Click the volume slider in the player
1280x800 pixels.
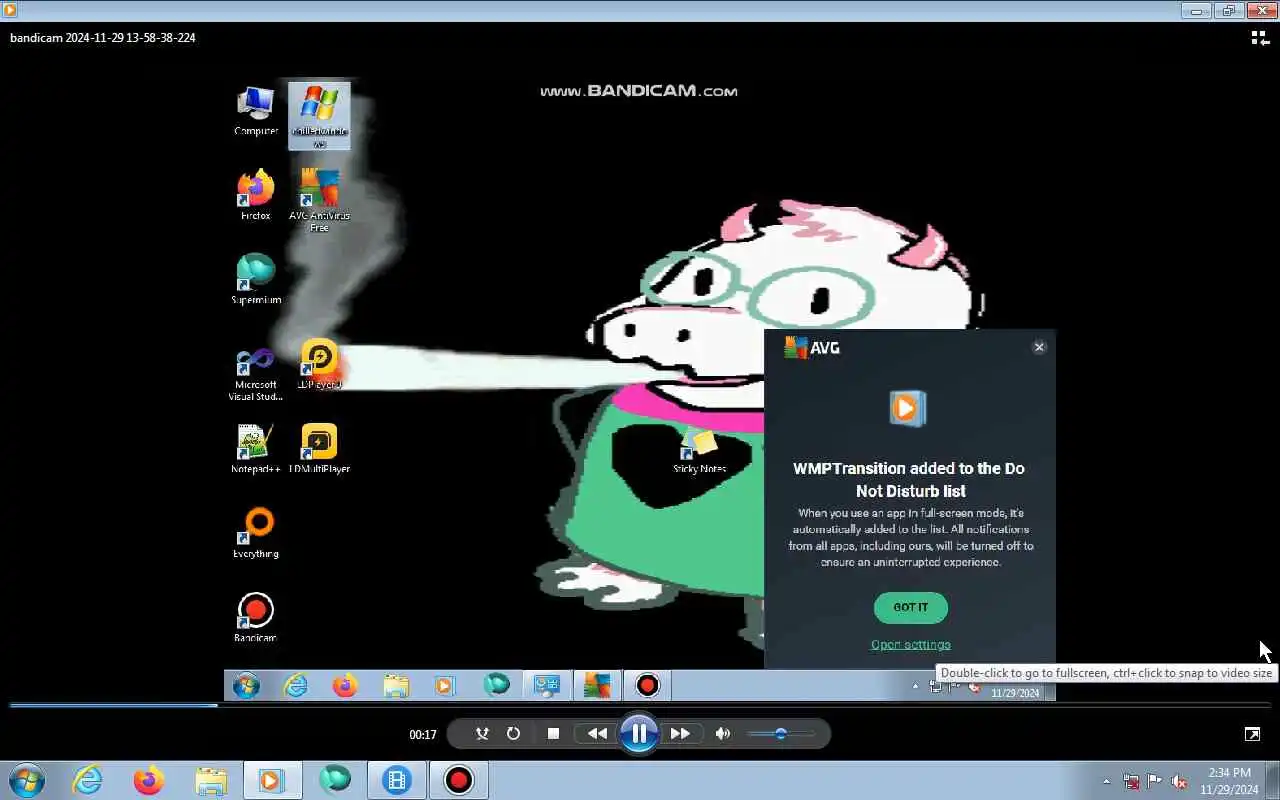click(x=781, y=734)
